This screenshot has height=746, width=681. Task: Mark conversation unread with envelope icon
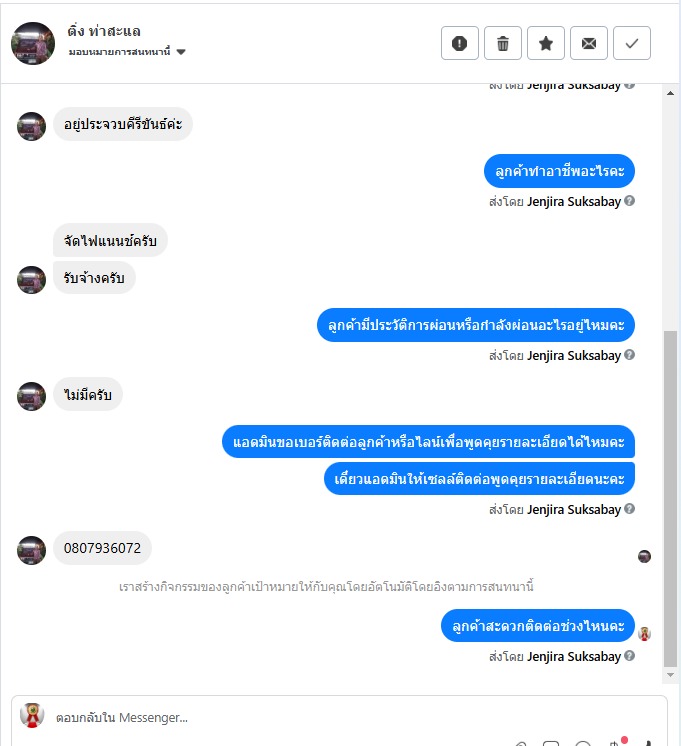pyautogui.click(x=589, y=43)
